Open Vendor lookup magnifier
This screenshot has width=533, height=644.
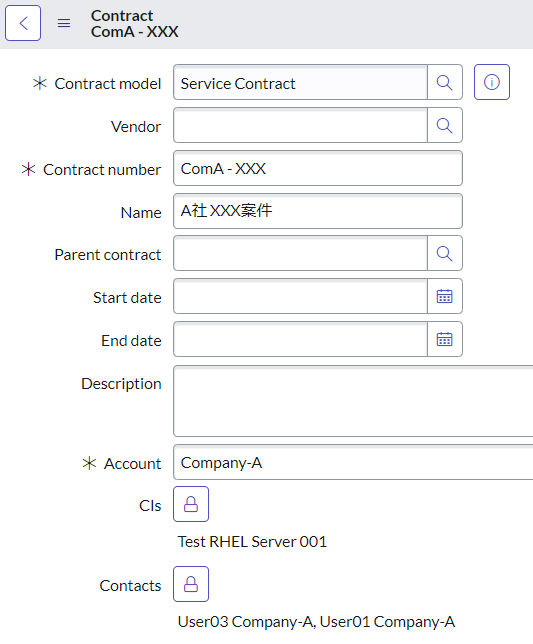point(445,125)
